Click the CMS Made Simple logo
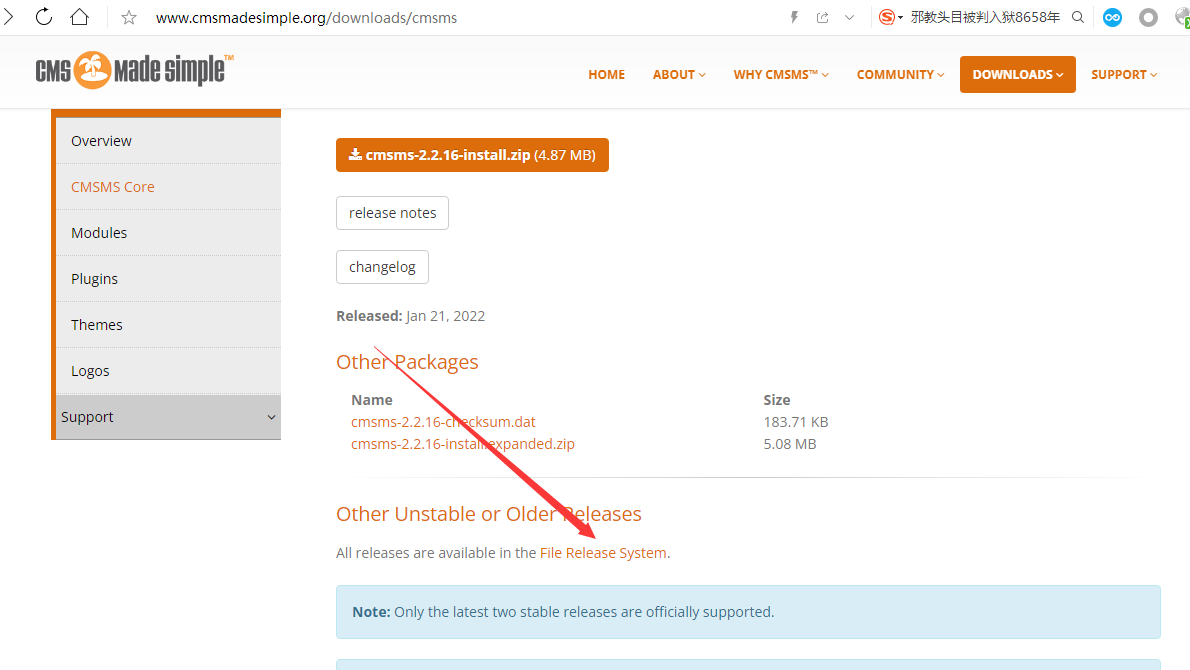Image resolution: width=1190 pixels, height=670 pixels. click(x=134, y=71)
